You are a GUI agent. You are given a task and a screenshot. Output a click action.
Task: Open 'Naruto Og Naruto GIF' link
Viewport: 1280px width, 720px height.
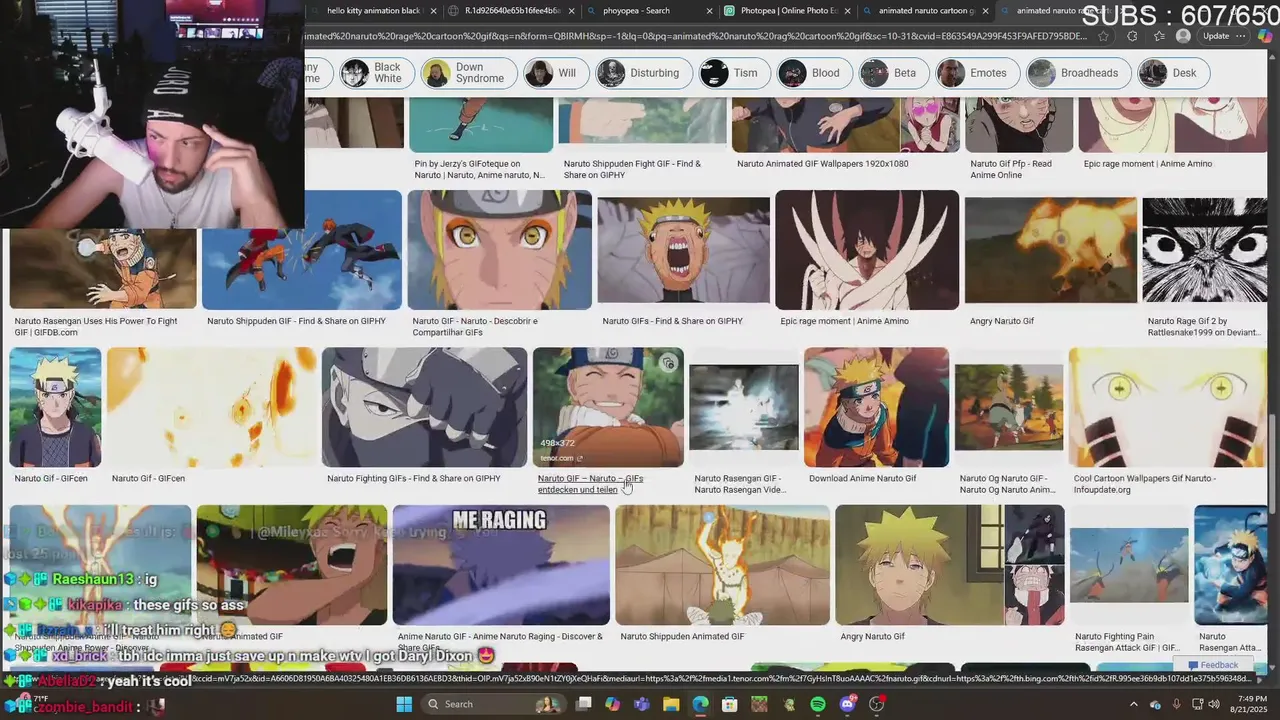click(x=1007, y=484)
